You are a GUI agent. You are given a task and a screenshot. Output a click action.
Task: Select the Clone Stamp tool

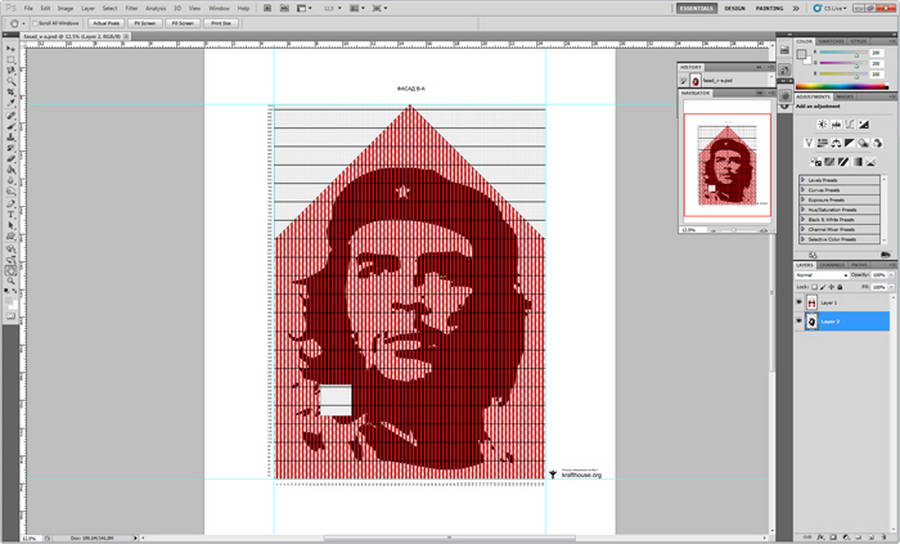[x=11, y=136]
